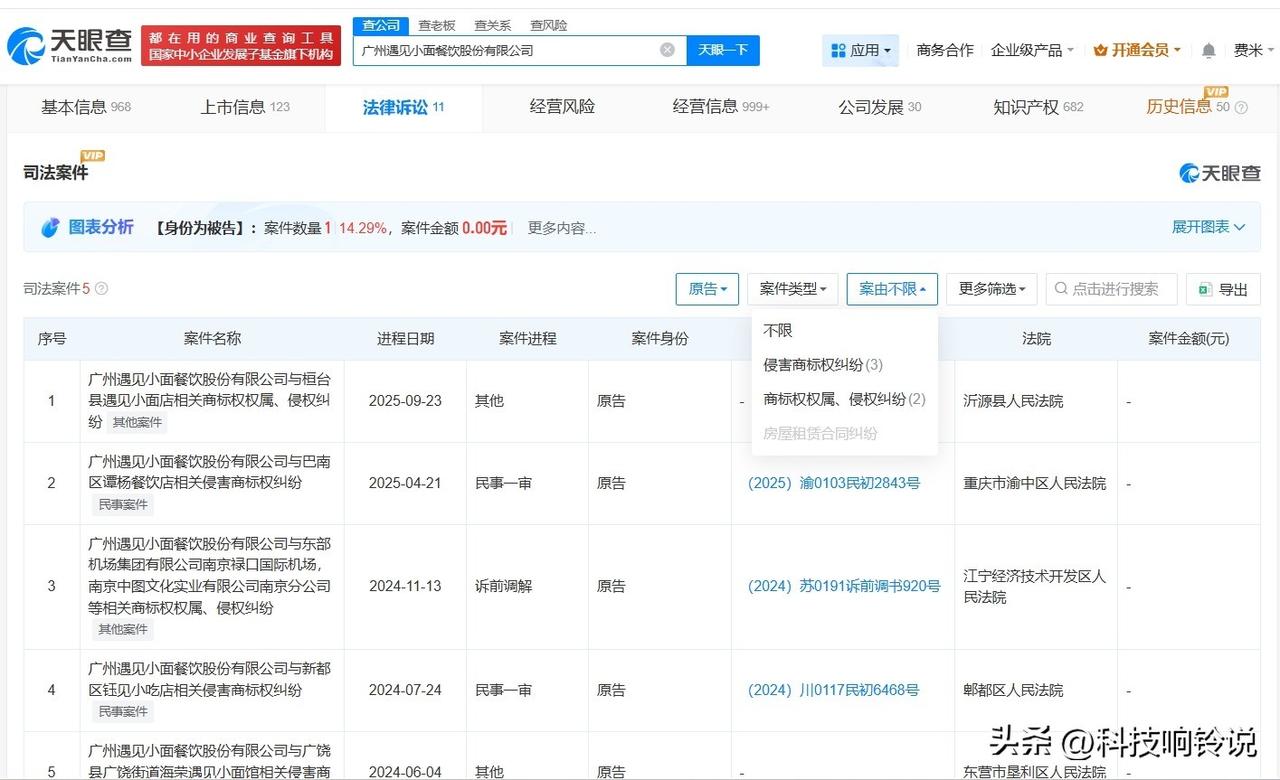Click the 案件名称 column header

point(212,339)
